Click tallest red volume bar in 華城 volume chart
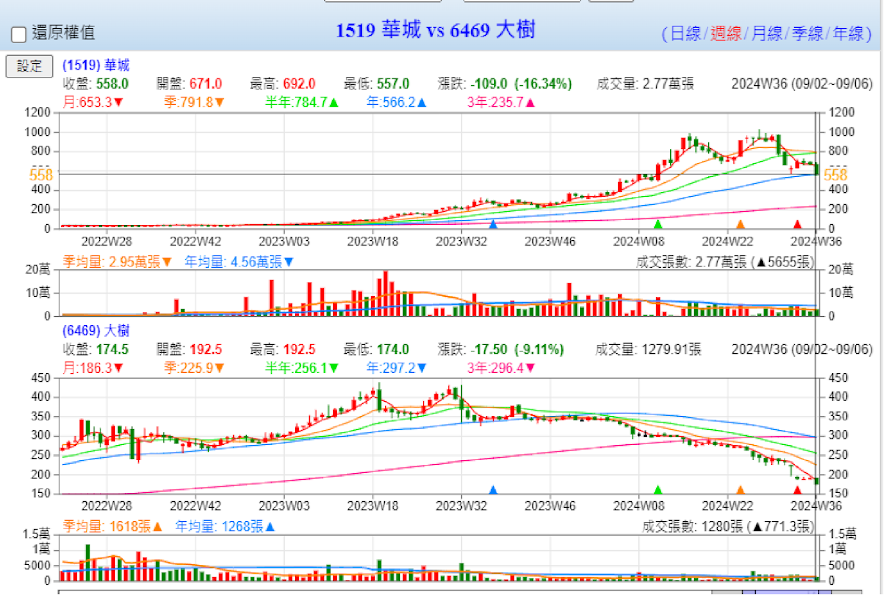 385,294
